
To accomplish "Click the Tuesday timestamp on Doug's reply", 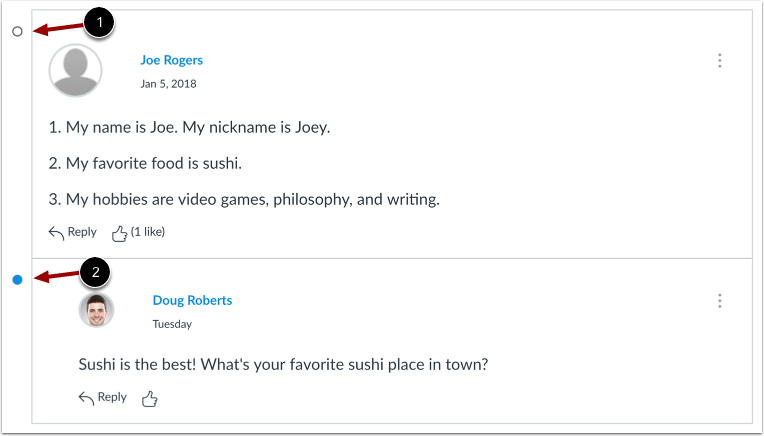I will point(172,324).
